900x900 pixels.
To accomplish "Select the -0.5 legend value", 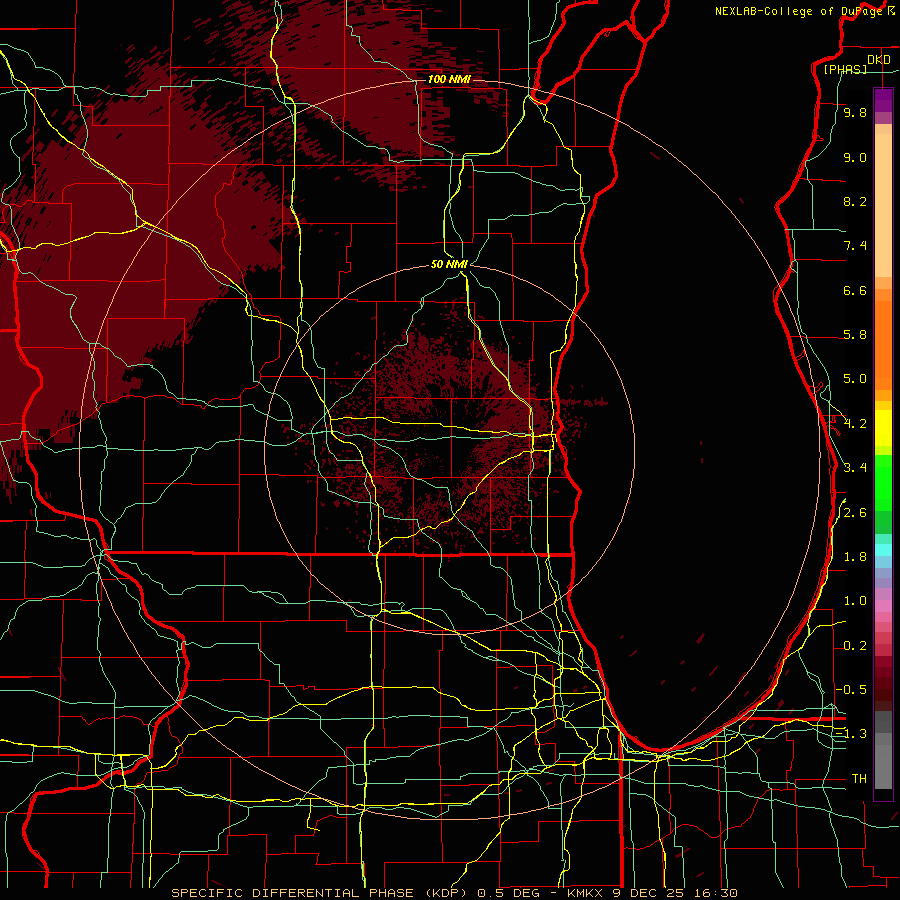I will pyautogui.click(x=852, y=690).
